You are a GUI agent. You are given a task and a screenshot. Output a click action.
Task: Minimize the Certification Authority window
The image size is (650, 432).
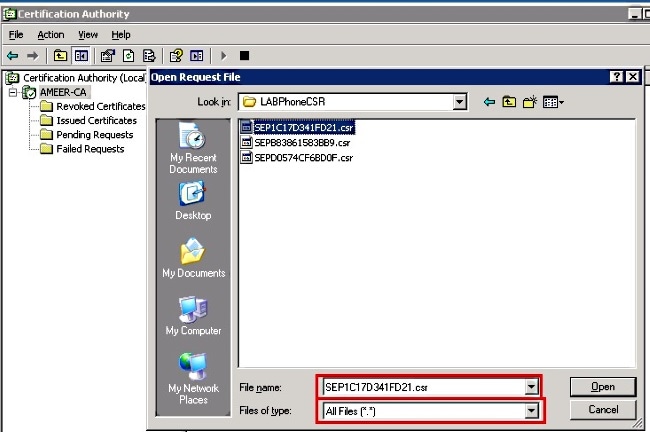[x=634, y=14]
